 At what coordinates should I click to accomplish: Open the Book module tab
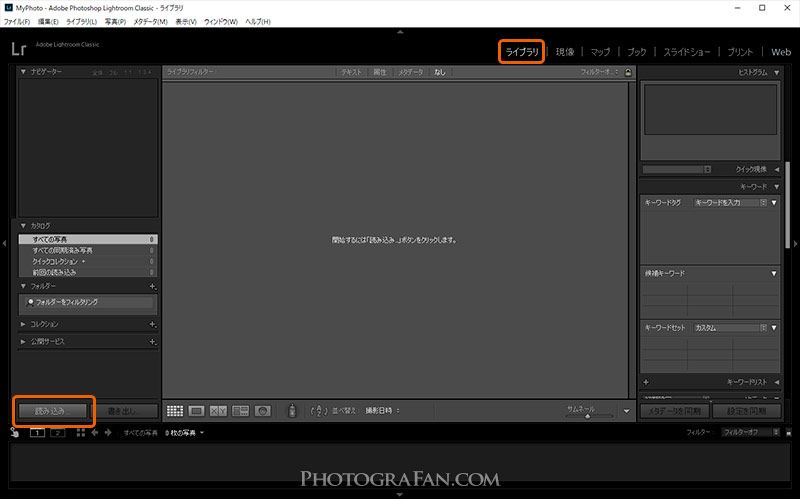point(637,52)
